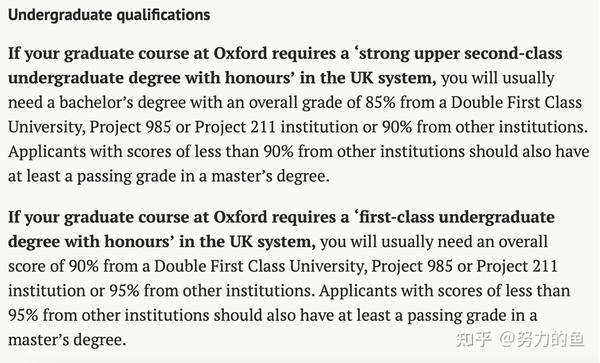Click 'institution or 95%' in second paragraph
This screenshot has width=600, height=363.
pos(73,291)
